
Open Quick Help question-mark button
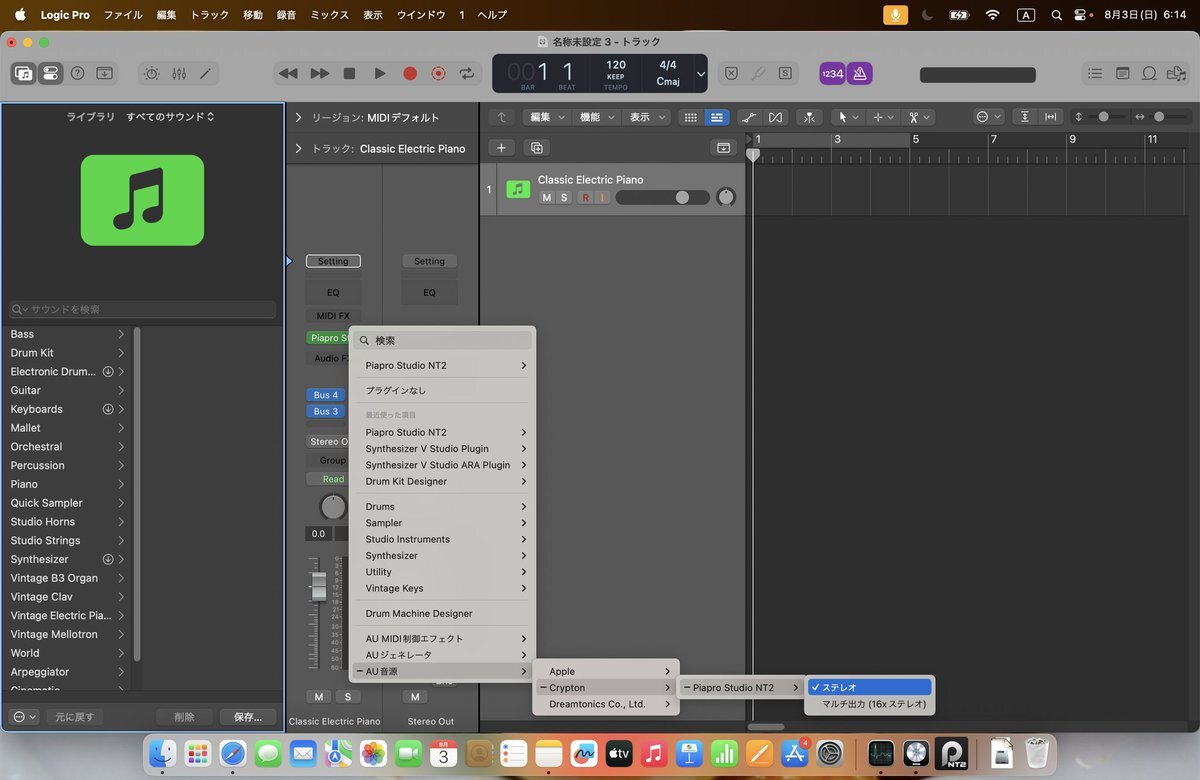[77, 73]
